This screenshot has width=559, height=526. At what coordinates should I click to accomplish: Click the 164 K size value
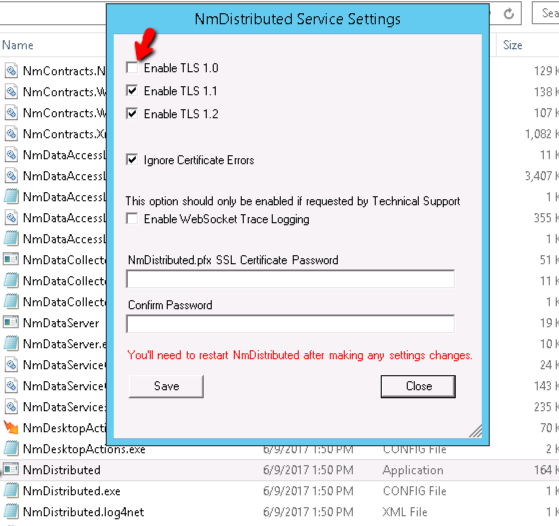(546, 470)
